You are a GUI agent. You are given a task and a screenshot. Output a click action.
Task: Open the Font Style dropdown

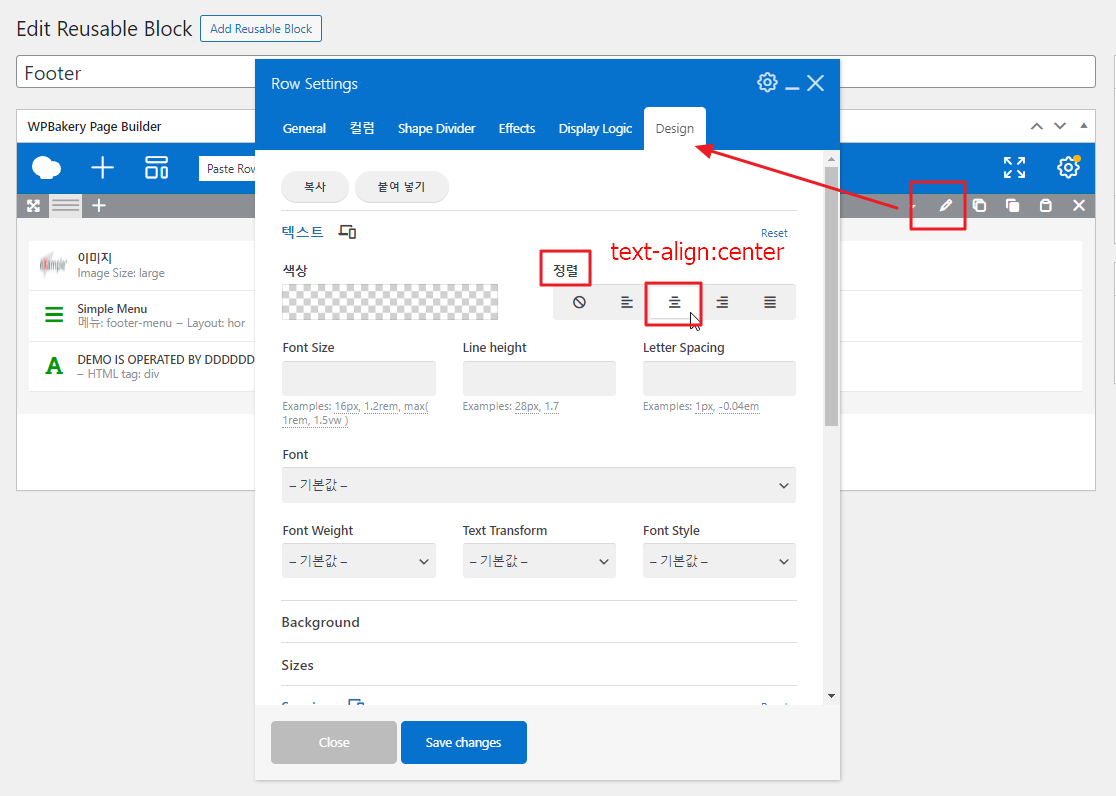tap(719, 561)
